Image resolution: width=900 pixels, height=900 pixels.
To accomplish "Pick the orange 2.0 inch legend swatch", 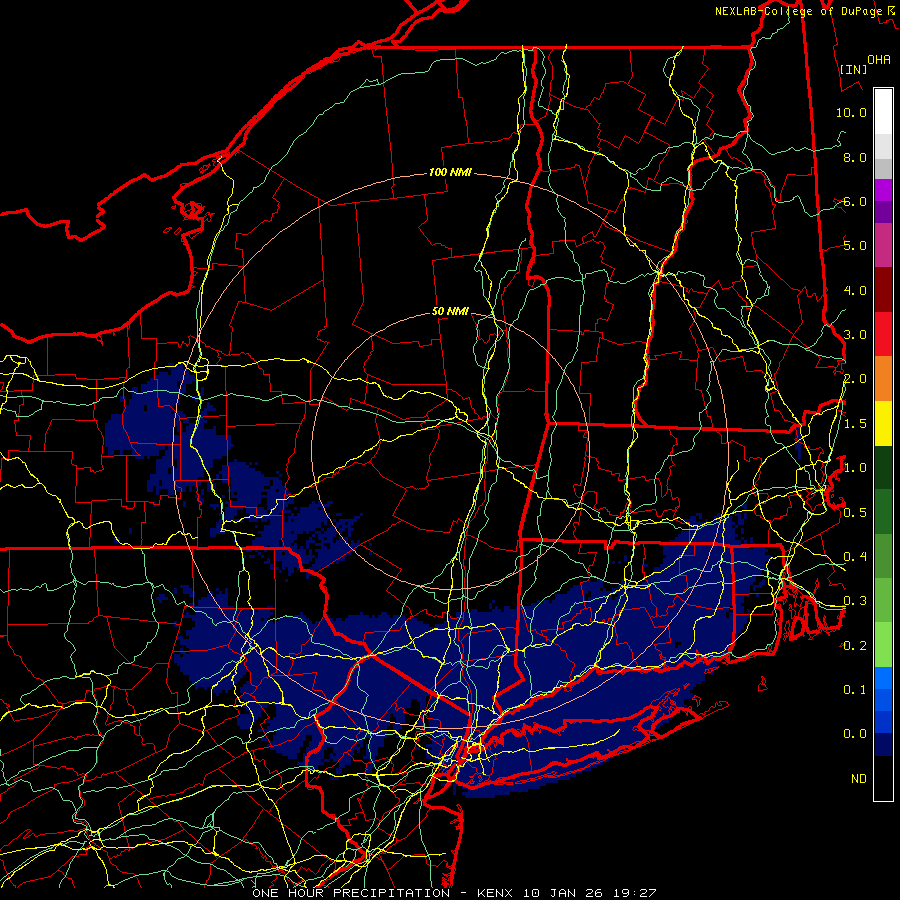I will click(883, 379).
